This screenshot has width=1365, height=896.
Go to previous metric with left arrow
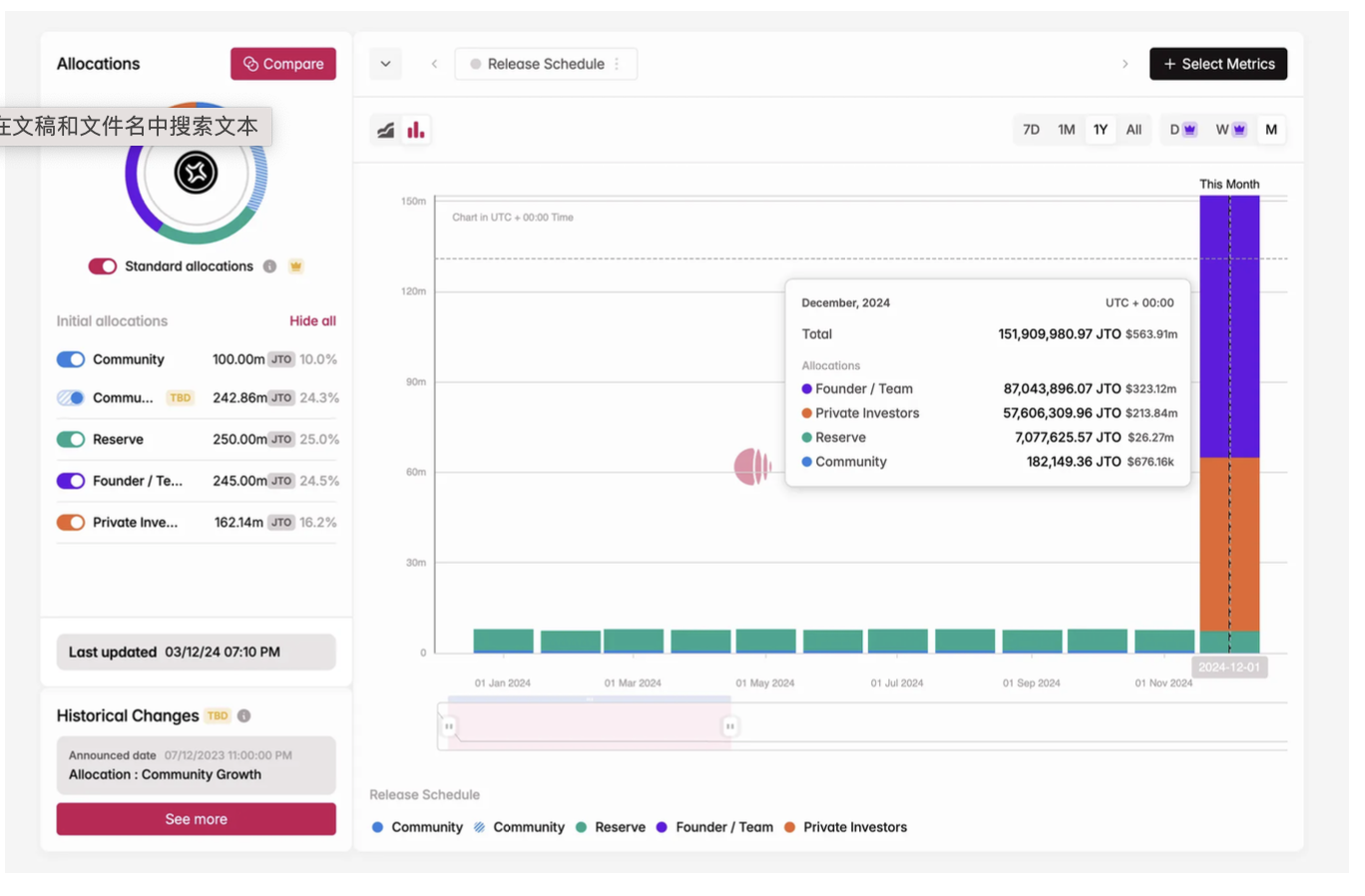(434, 64)
